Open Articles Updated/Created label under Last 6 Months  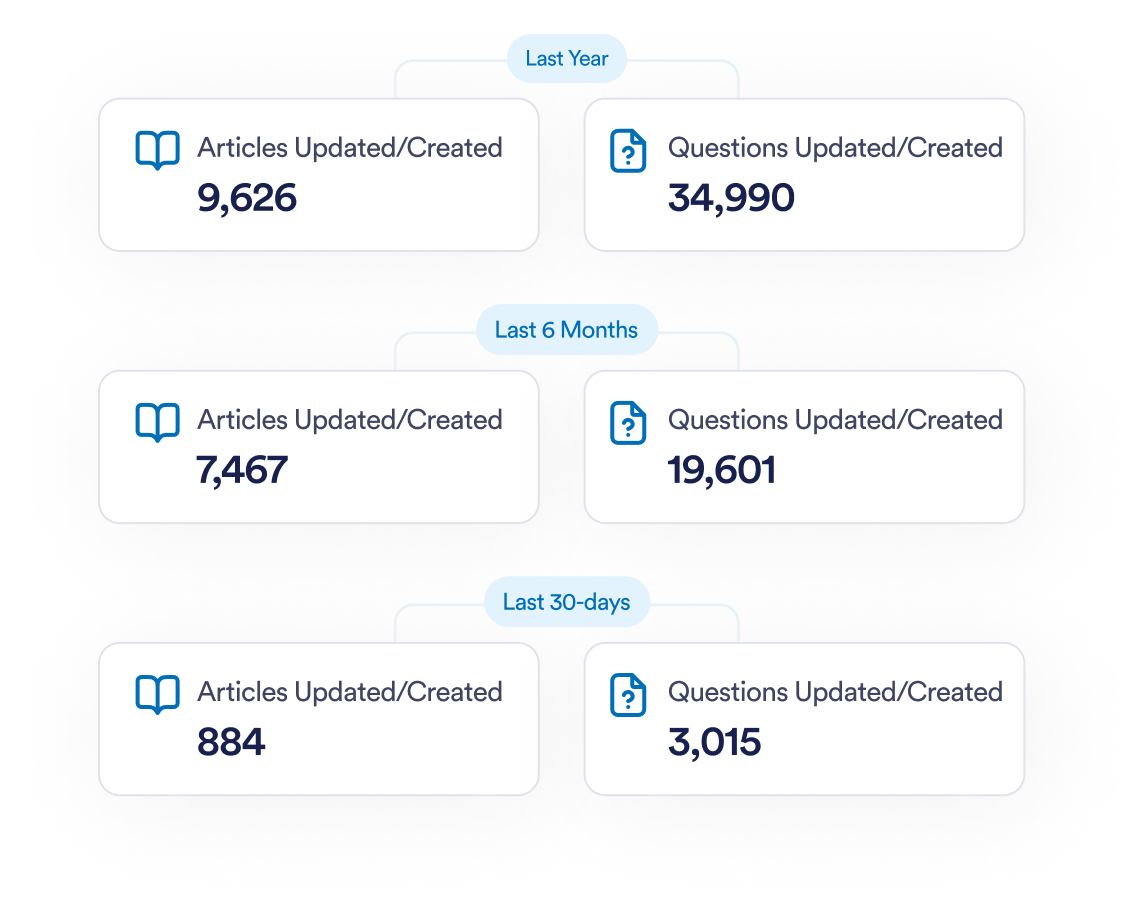click(350, 420)
